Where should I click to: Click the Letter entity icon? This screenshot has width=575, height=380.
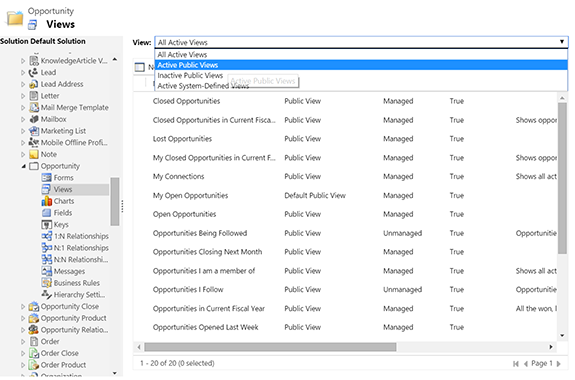34,96
